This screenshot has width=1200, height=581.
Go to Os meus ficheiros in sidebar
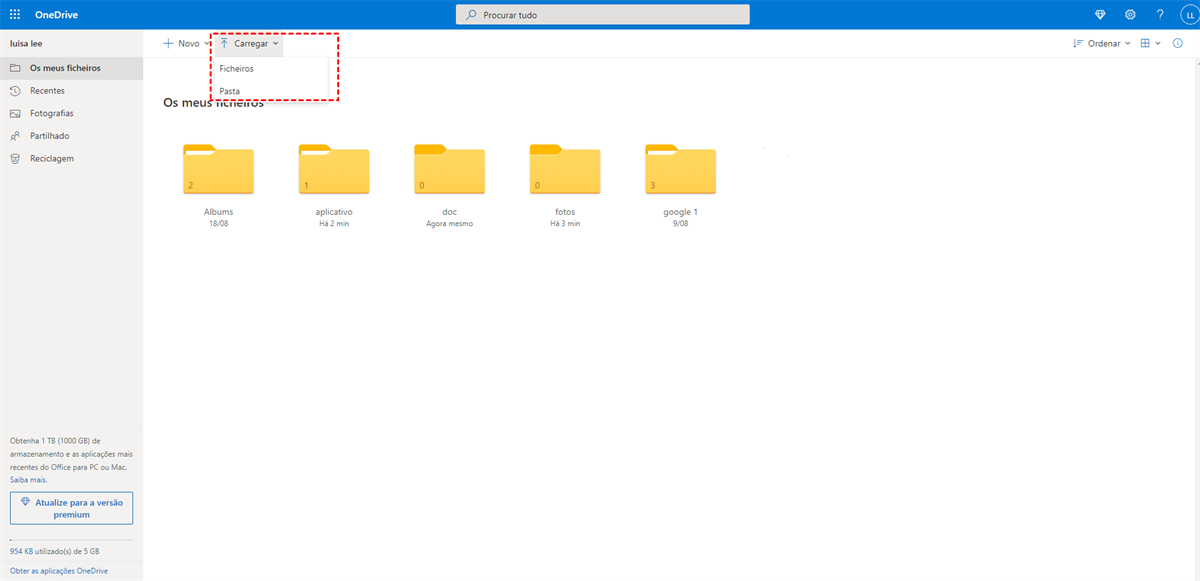71,68
